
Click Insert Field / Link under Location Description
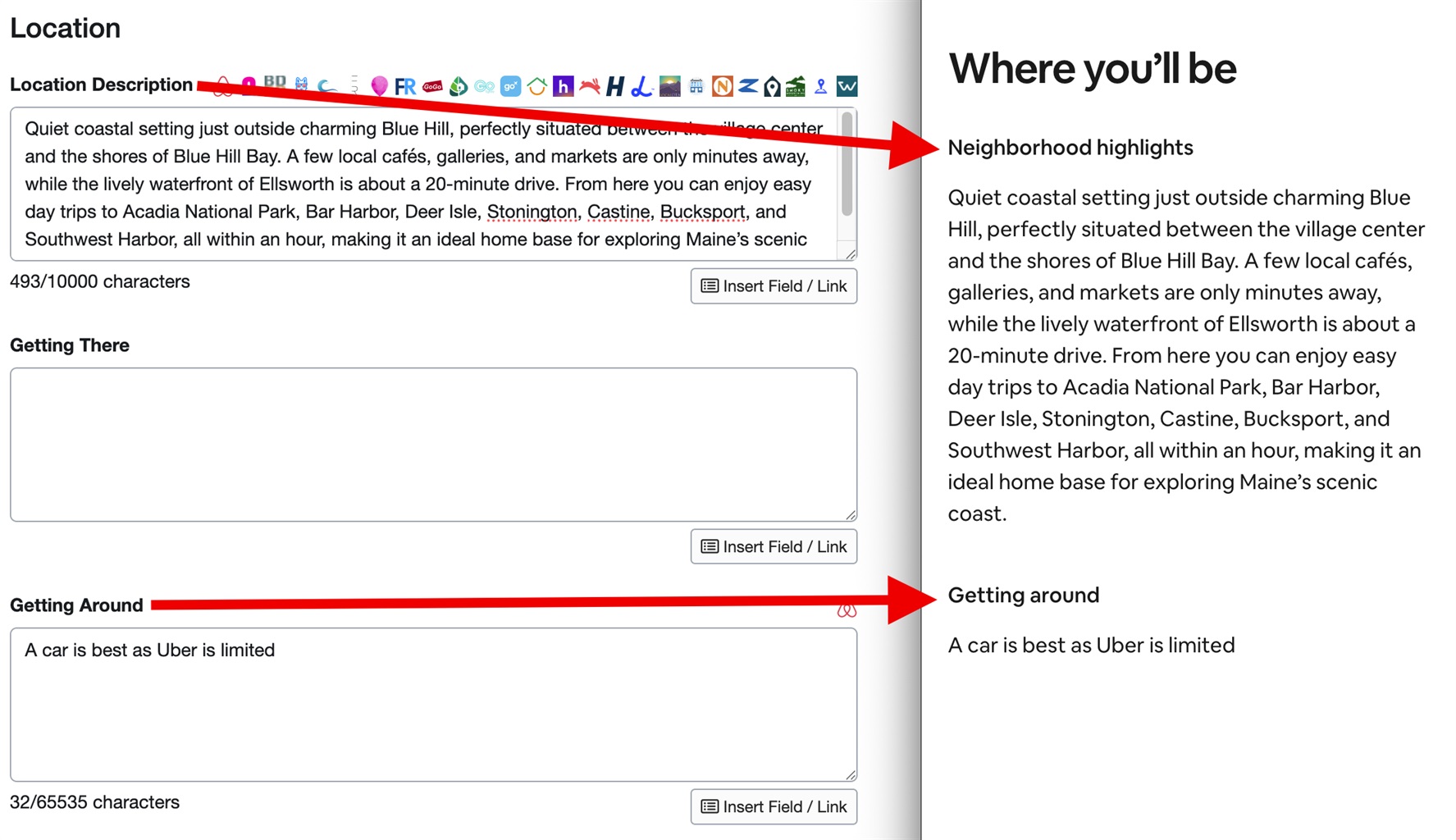pyautogui.click(x=773, y=285)
